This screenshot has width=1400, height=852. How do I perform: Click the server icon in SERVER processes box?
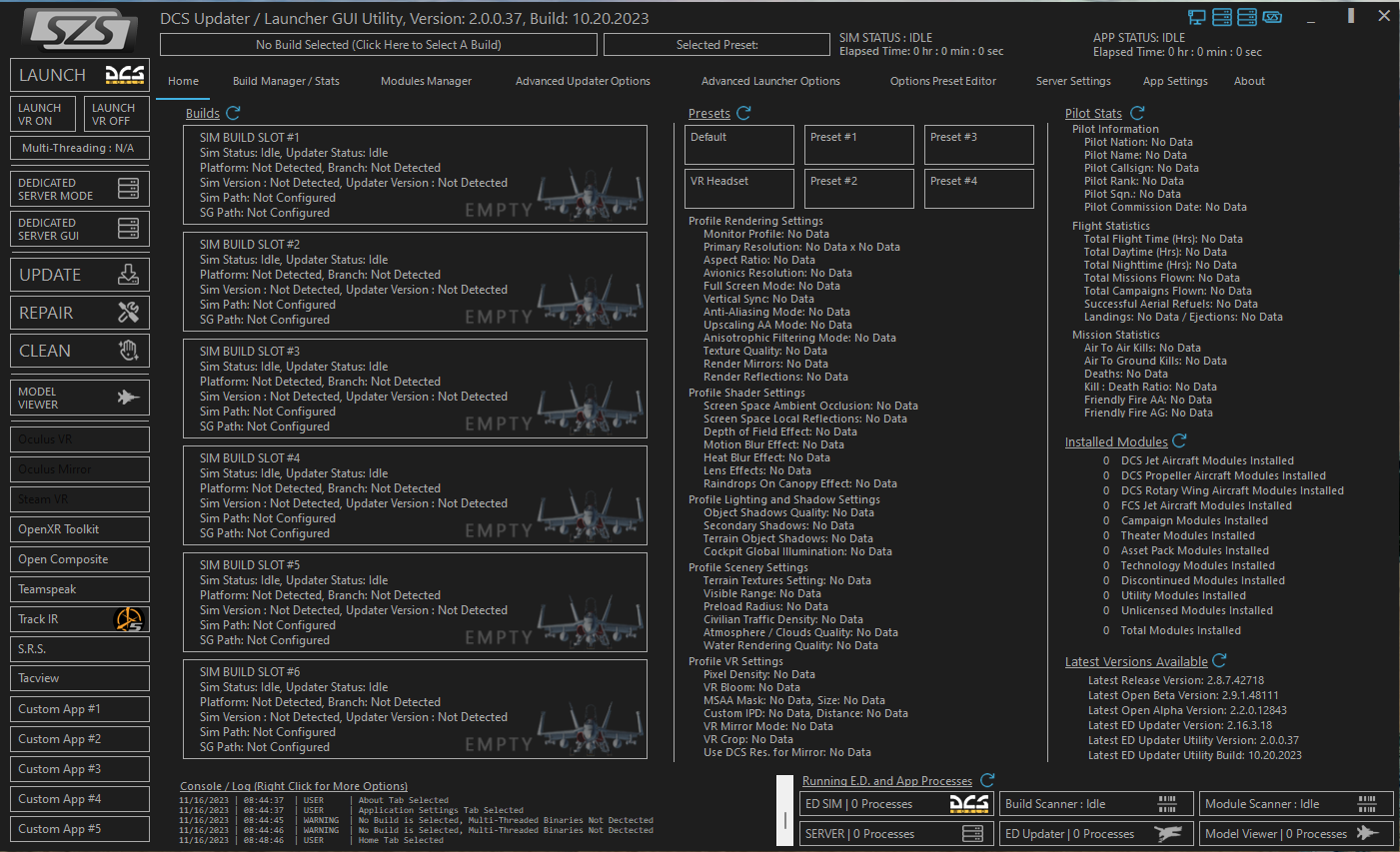pos(972,833)
